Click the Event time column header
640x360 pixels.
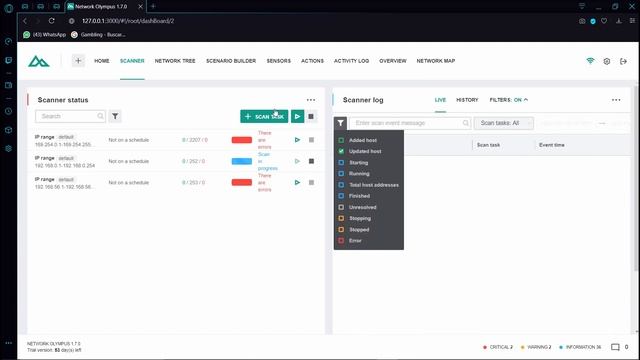[551, 145]
